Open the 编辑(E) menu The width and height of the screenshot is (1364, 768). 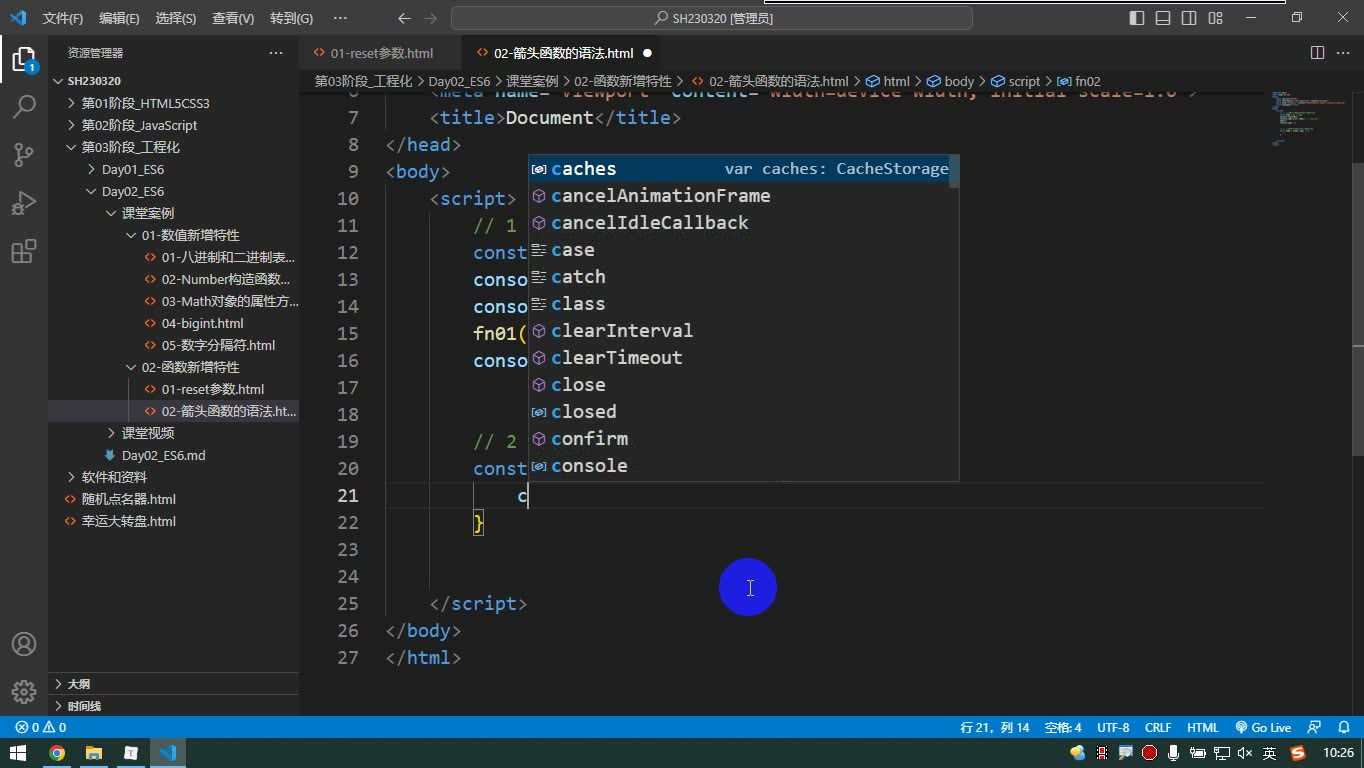coord(119,18)
